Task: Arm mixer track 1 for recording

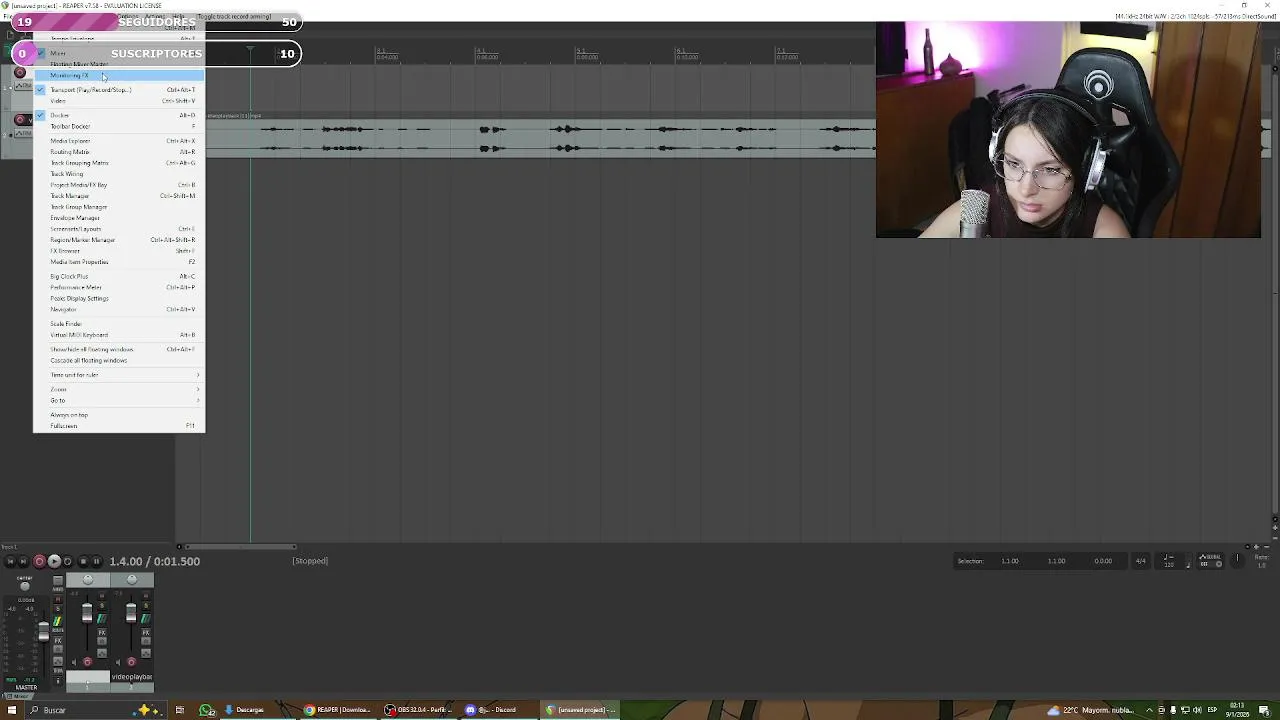Action: tap(87, 662)
